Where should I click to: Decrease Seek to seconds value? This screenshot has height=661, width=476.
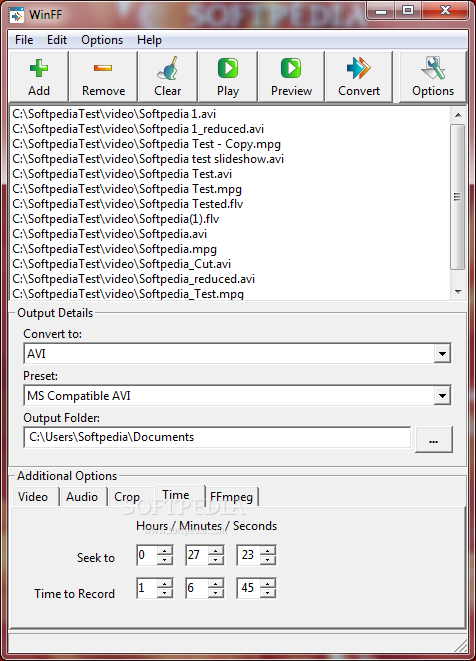(x=267, y=560)
